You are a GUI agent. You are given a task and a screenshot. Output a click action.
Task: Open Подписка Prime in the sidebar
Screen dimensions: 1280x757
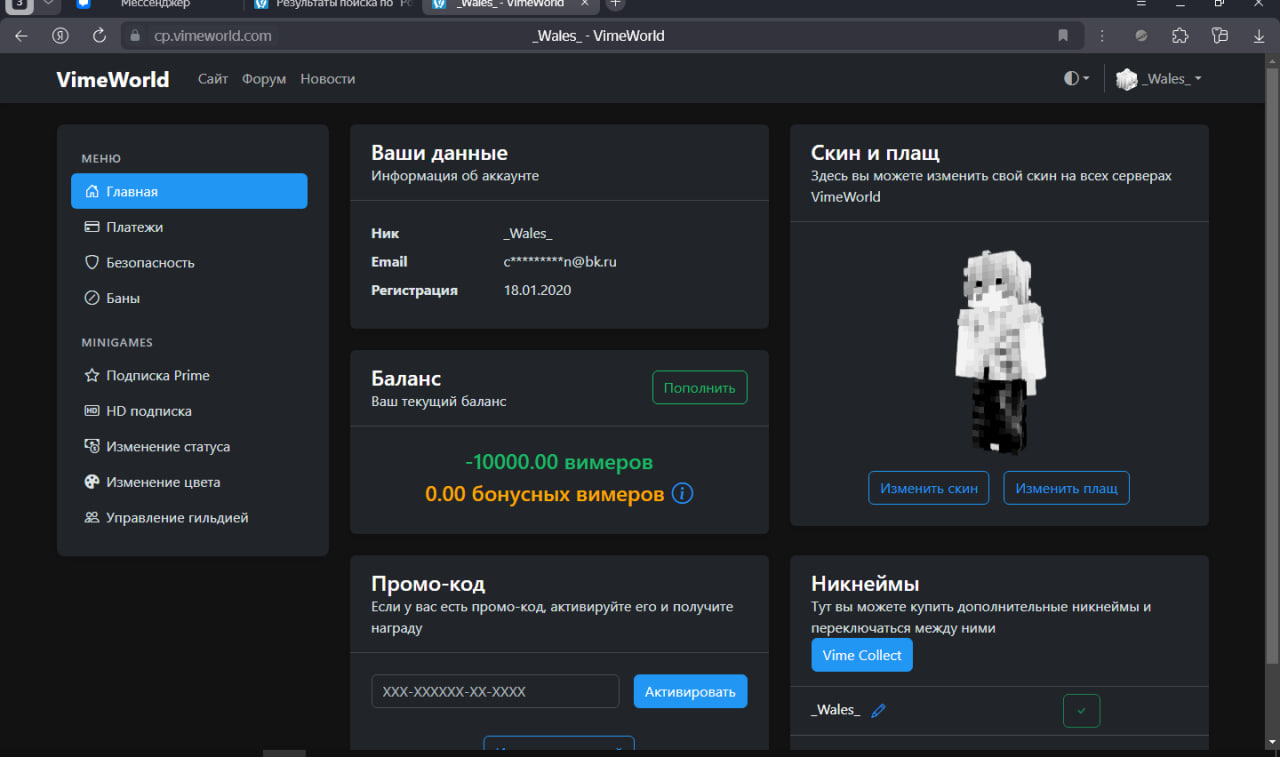pyautogui.click(x=189, y=375)
